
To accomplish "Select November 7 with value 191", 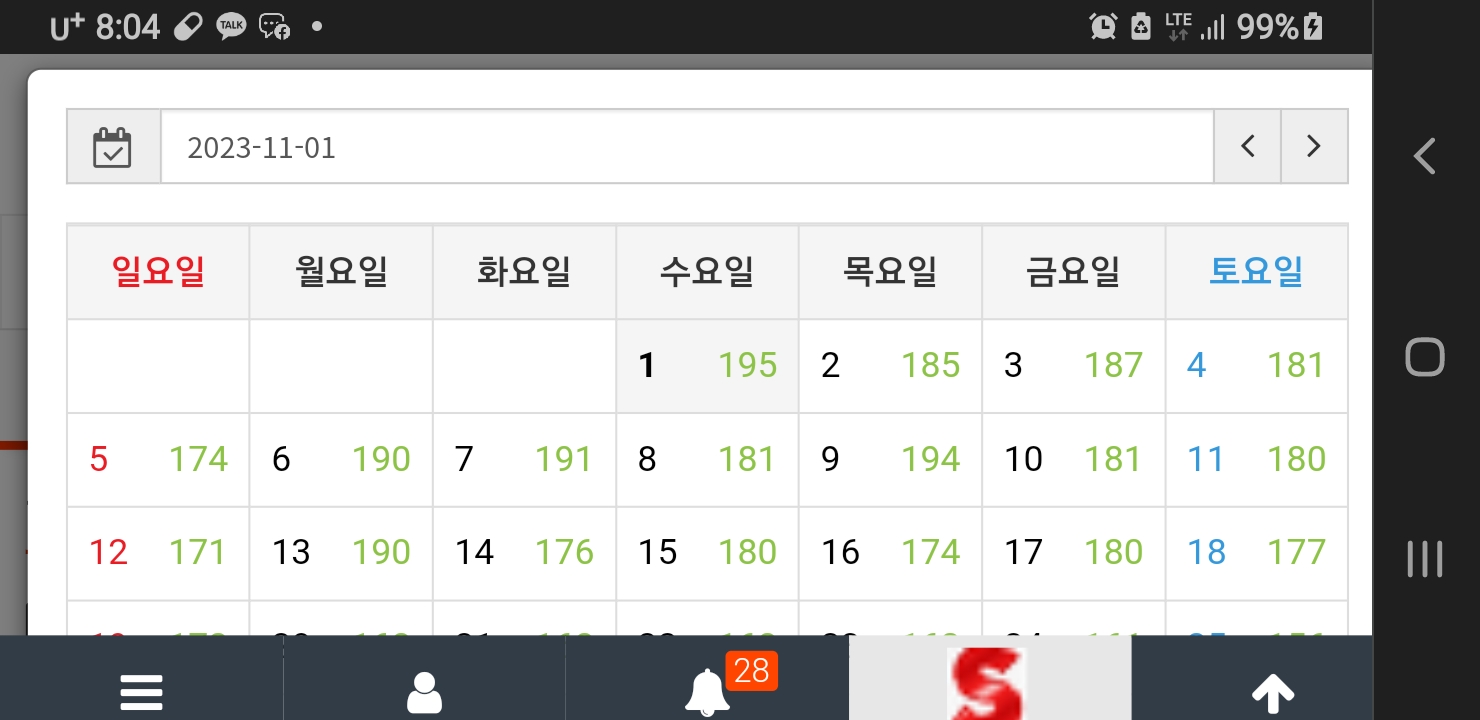I will coord(524,460).
